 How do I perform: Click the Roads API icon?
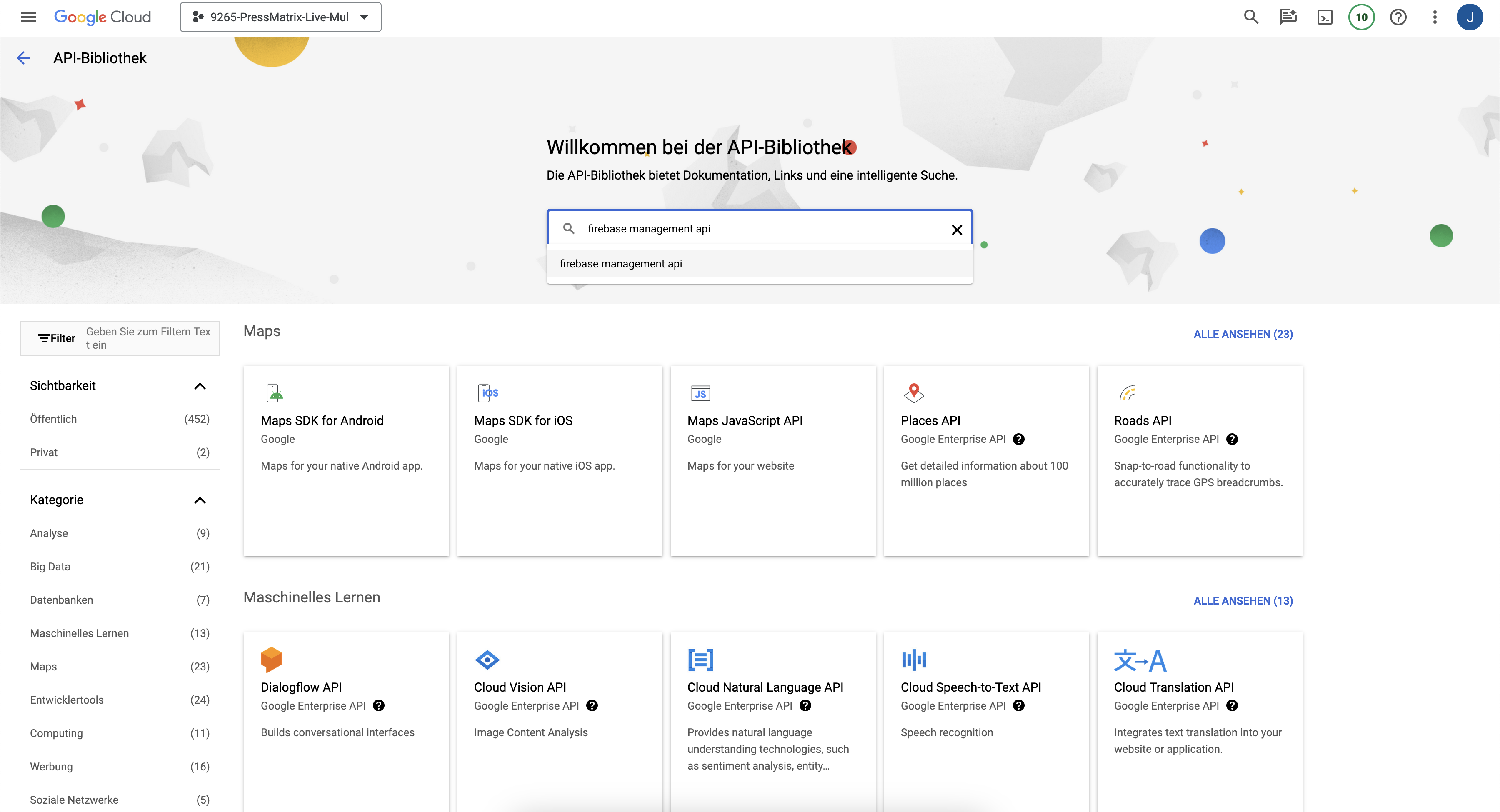click(1127, 393)
